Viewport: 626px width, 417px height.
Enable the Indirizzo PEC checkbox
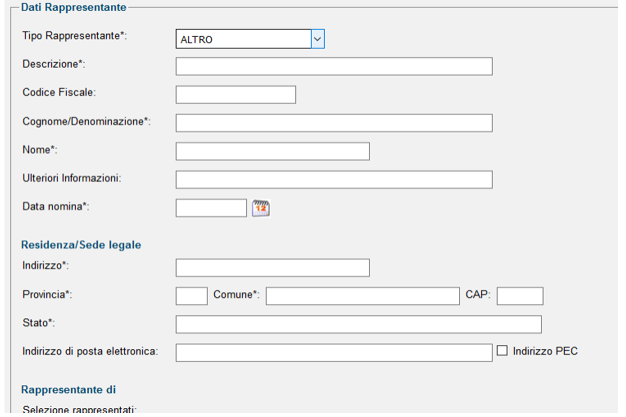tap(502, 351)
